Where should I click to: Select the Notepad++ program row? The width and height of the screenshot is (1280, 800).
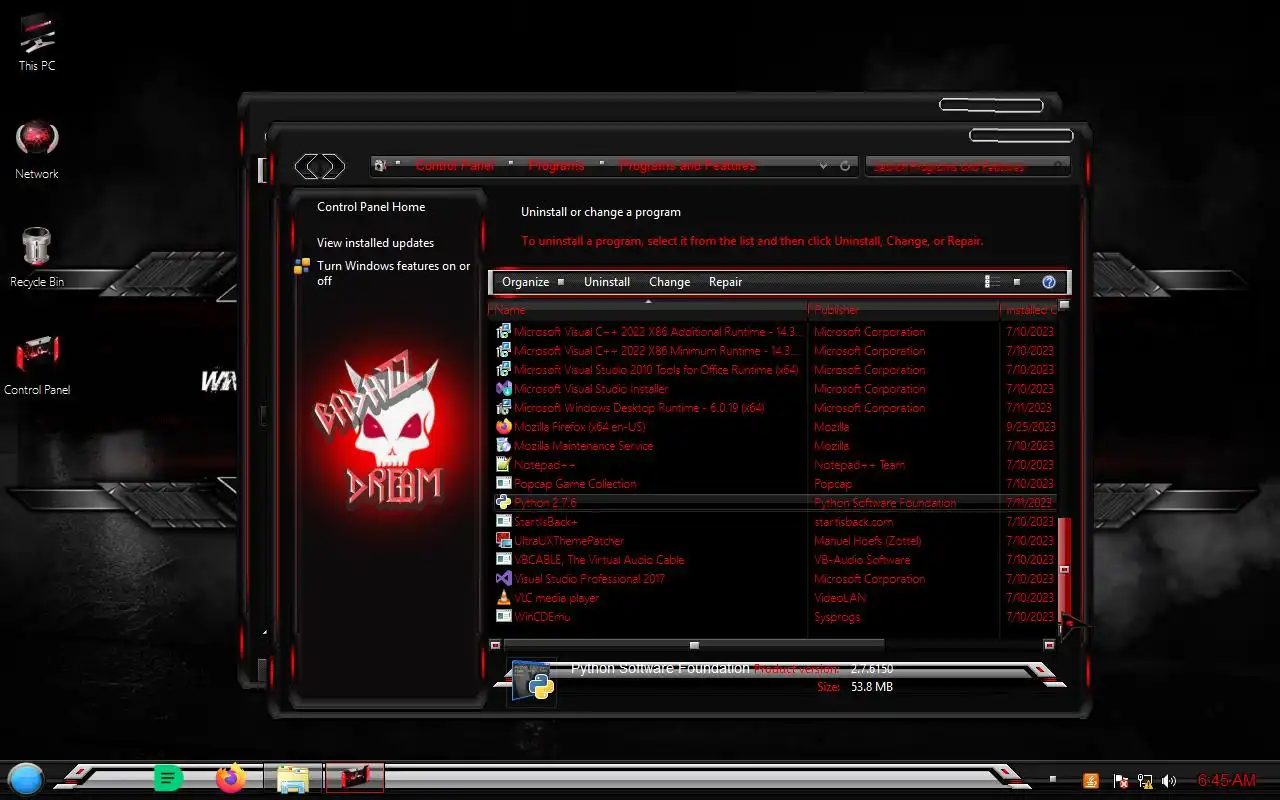[x=775, y=465]
